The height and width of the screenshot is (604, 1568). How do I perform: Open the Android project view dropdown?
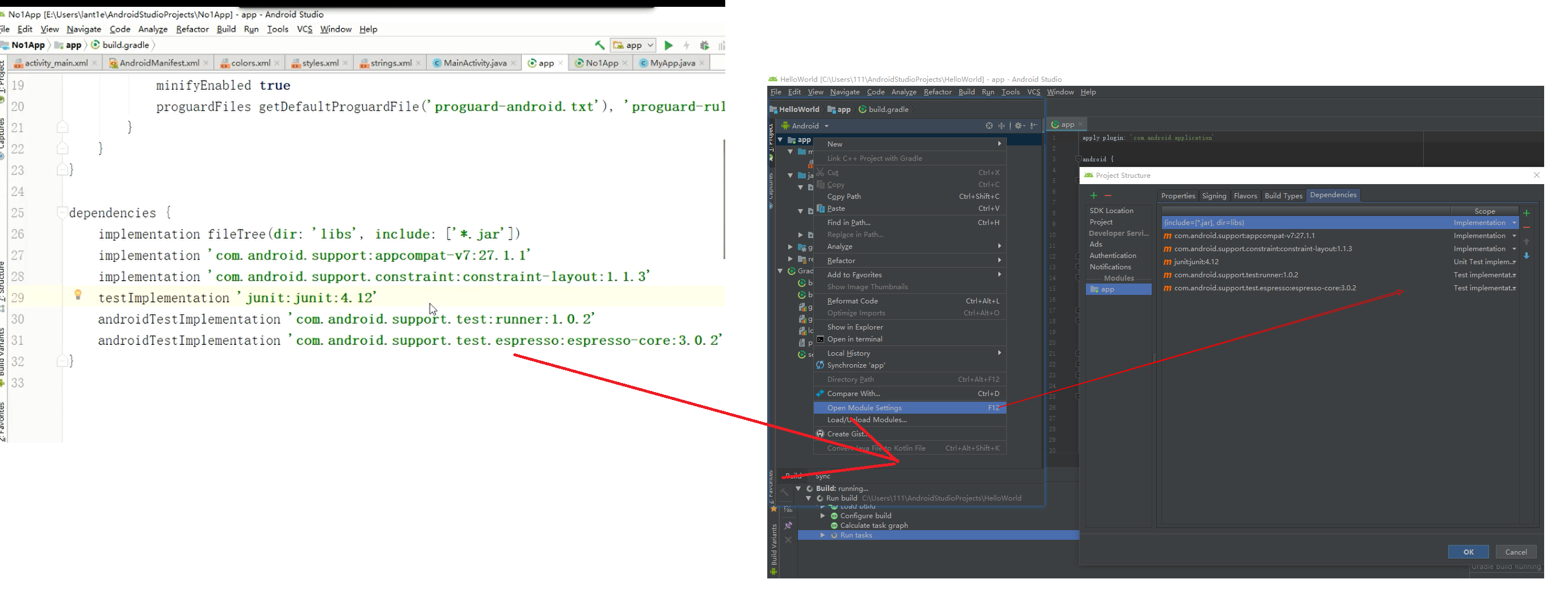tap(805, 126)
